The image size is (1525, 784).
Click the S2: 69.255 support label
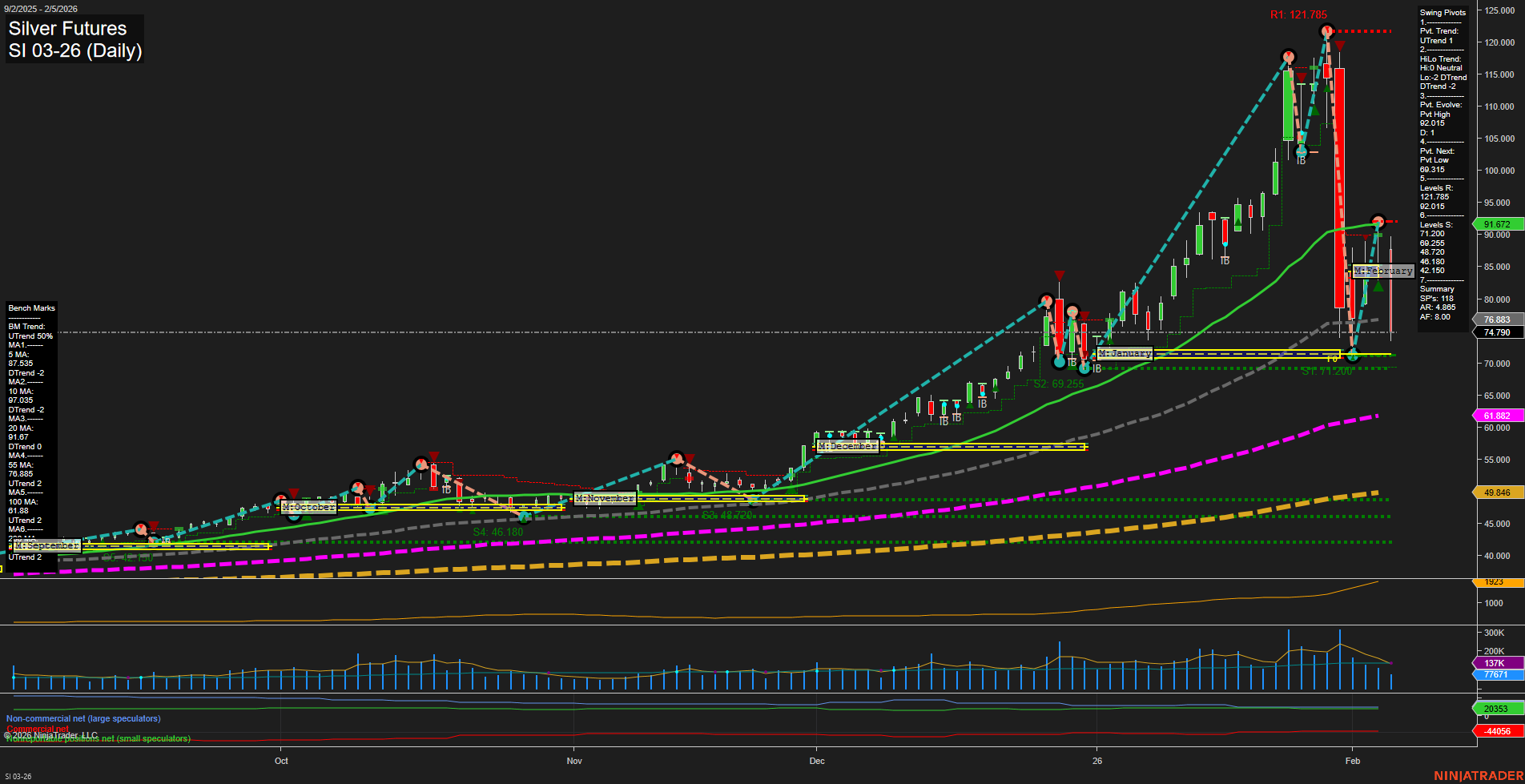pyautogui.click(x=1059, y=384)
